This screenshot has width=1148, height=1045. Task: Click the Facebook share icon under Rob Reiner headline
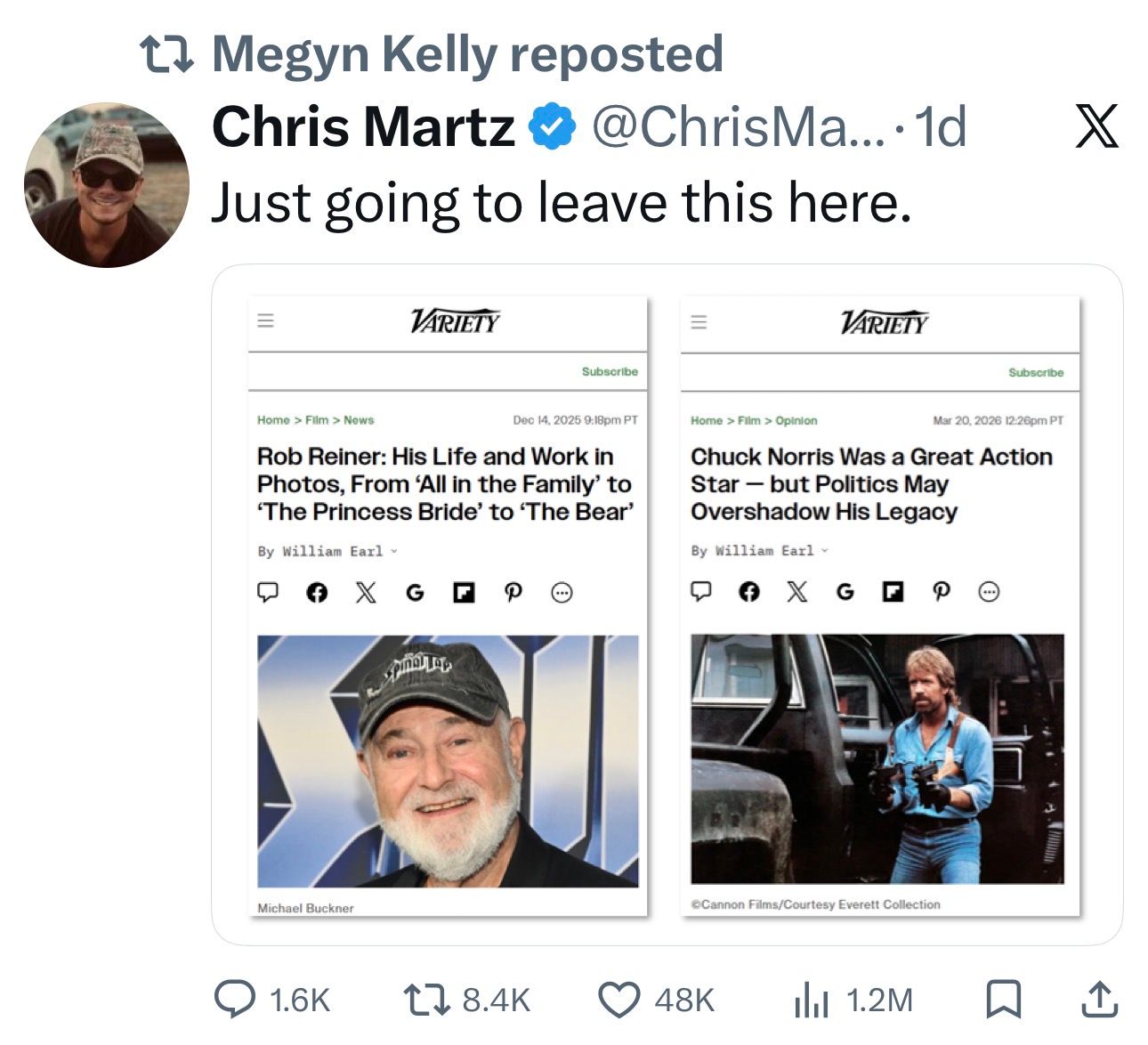(316, 592)
